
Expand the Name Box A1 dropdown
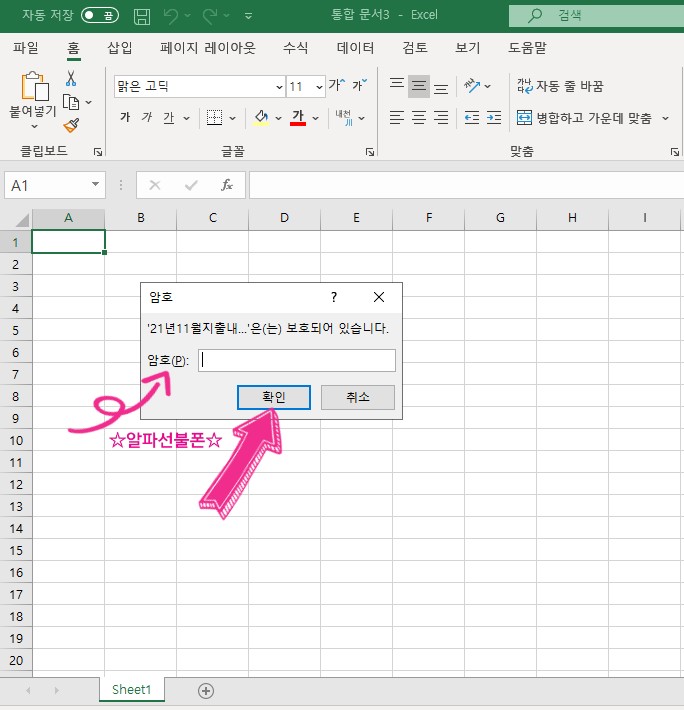click(95, 184)
